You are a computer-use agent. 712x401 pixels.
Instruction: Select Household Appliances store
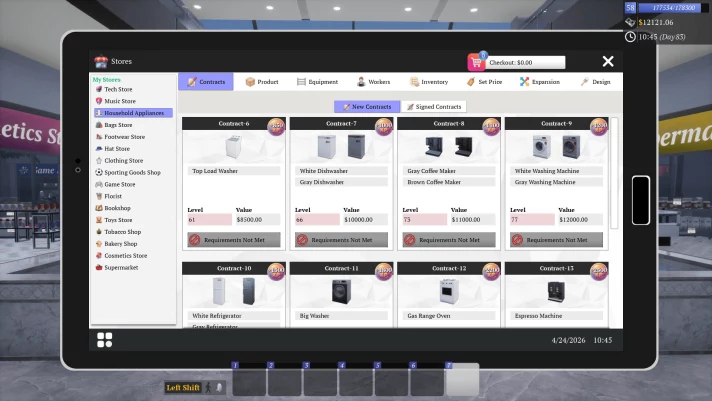coord(133,113)
